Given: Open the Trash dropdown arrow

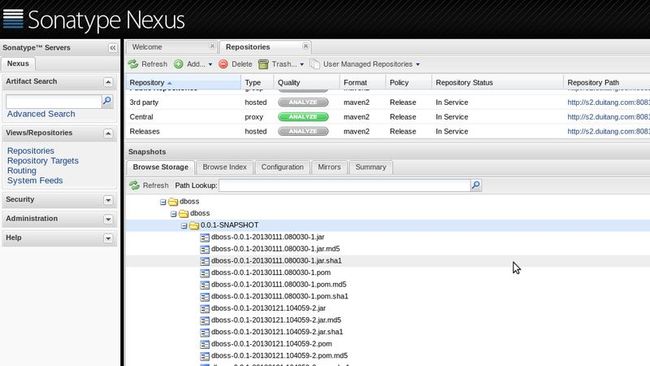Looking at the screenshot, I should pos(302,65).
